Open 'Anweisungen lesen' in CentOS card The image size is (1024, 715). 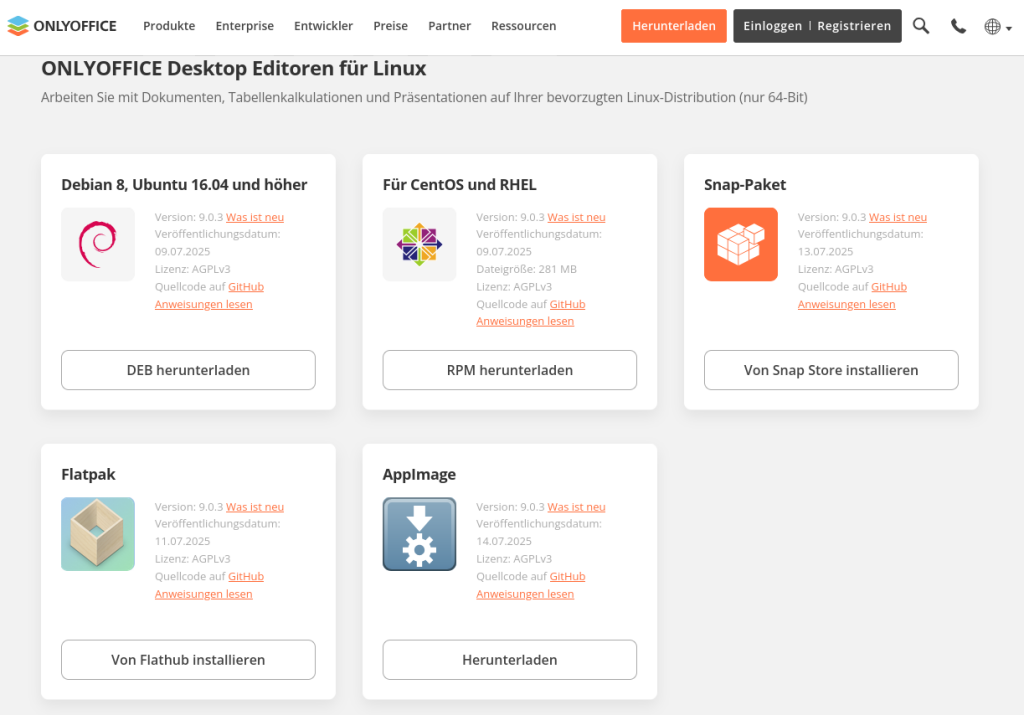click(x=524, y=321)
